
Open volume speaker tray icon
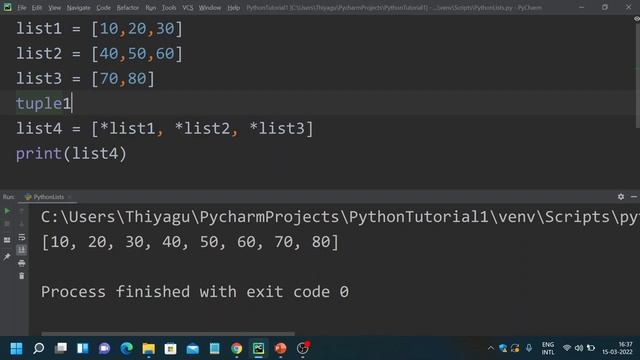[x=579, y=348]
